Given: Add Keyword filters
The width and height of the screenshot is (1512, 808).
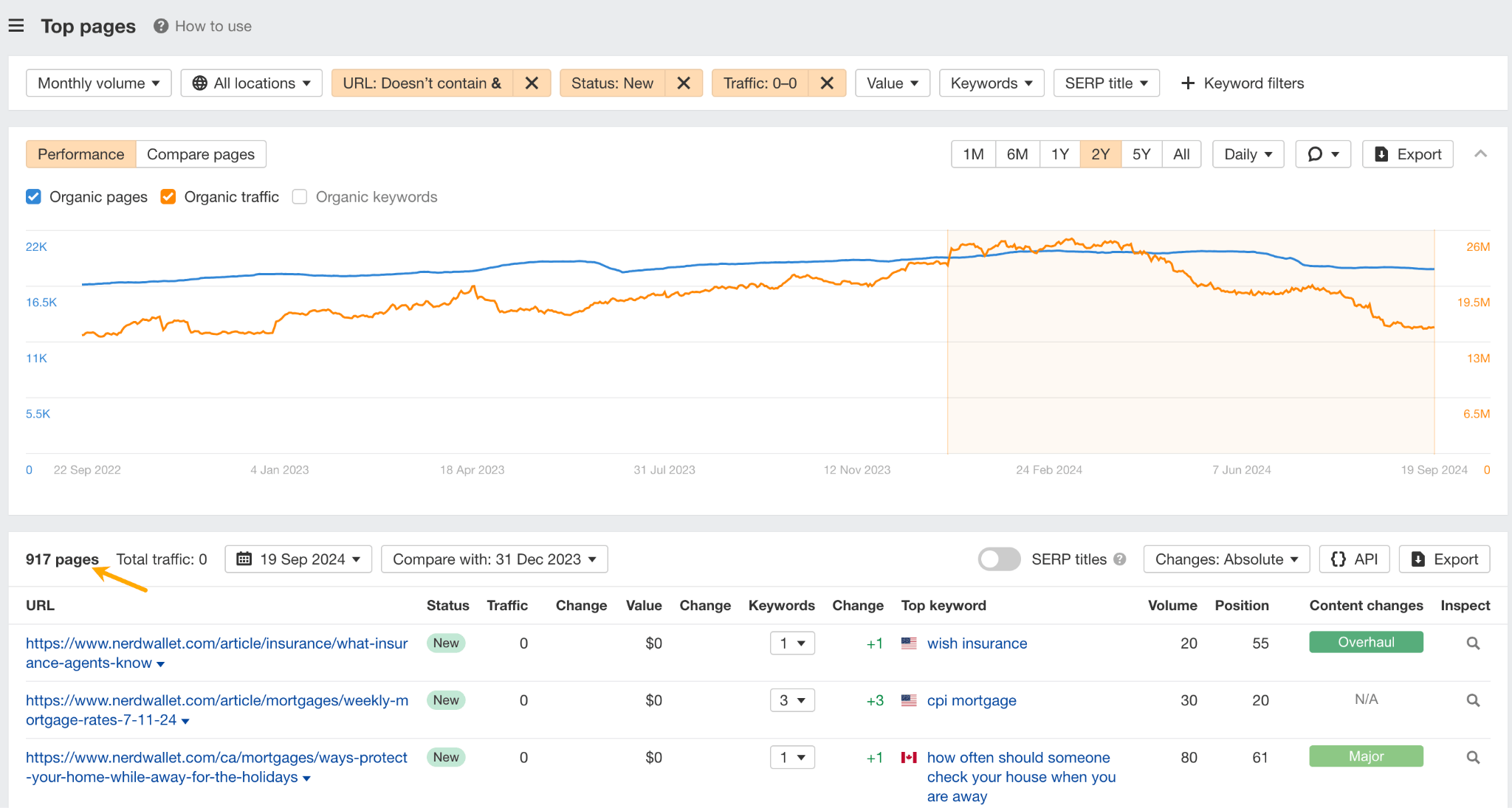Looking at the screenshot, I should 1243,83.
